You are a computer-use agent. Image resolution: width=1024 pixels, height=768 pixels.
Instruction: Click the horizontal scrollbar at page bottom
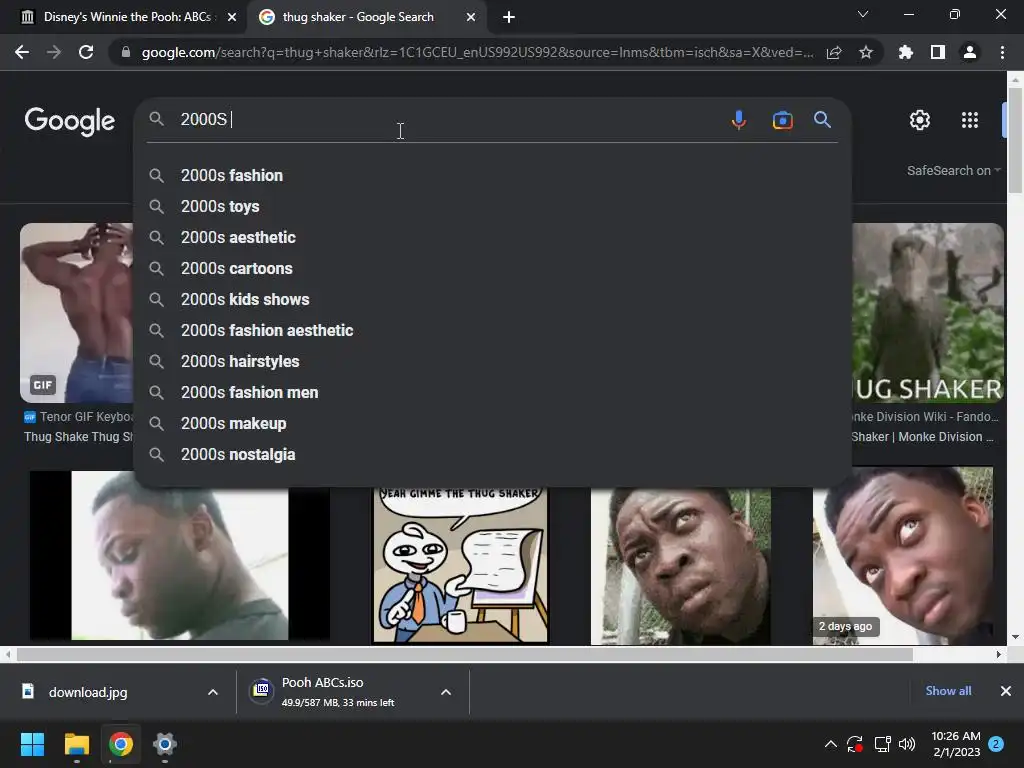point(464,654)
